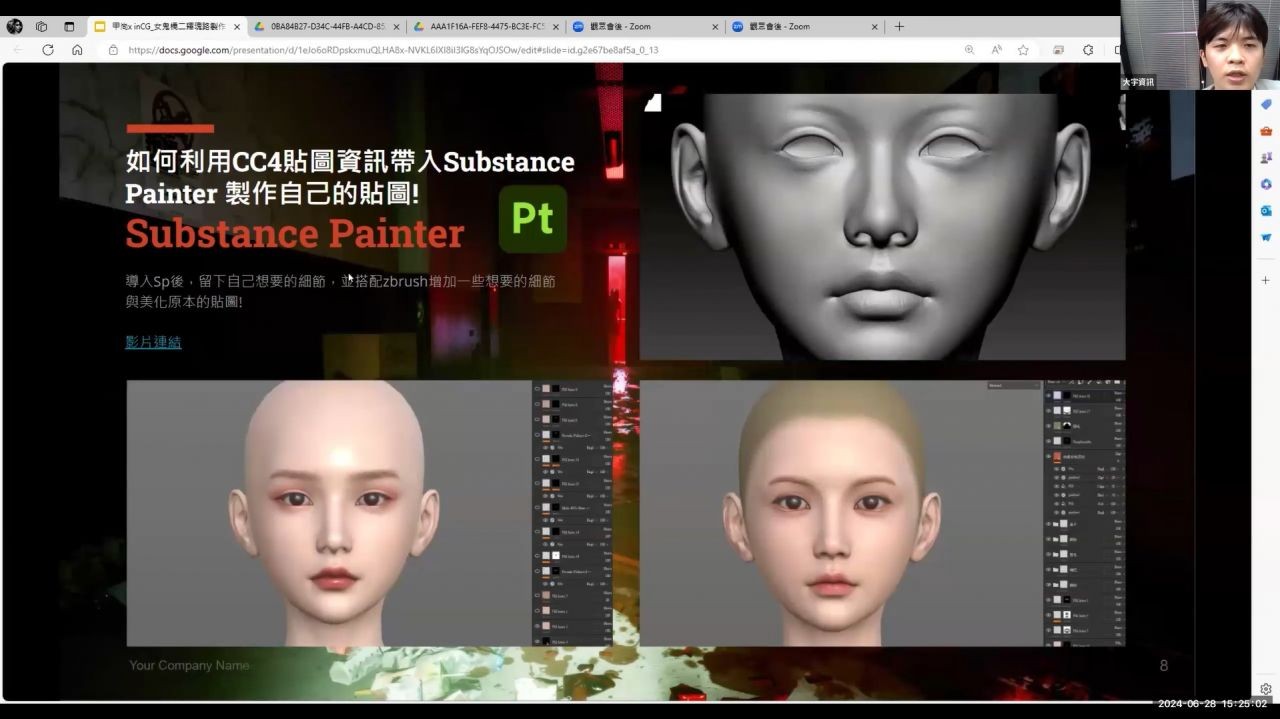The image size is (1280, 719).
Task: Add a sidebar app with plus button
Action: [1265, 281]
